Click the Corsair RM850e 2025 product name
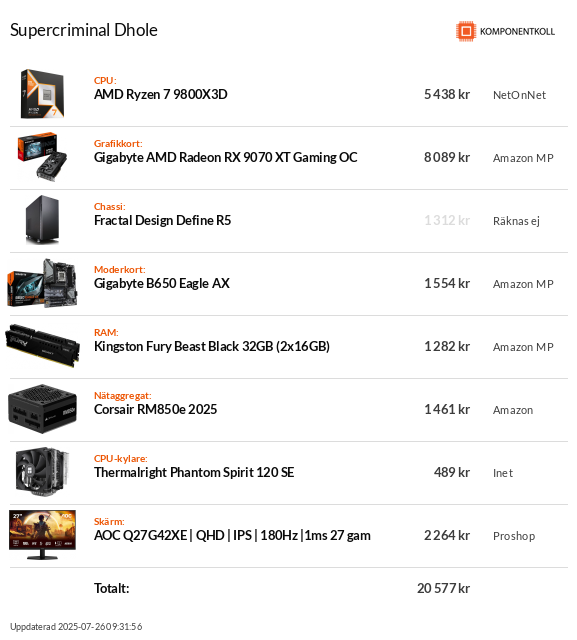Viewport: 577px width, 640px height. 155,409
